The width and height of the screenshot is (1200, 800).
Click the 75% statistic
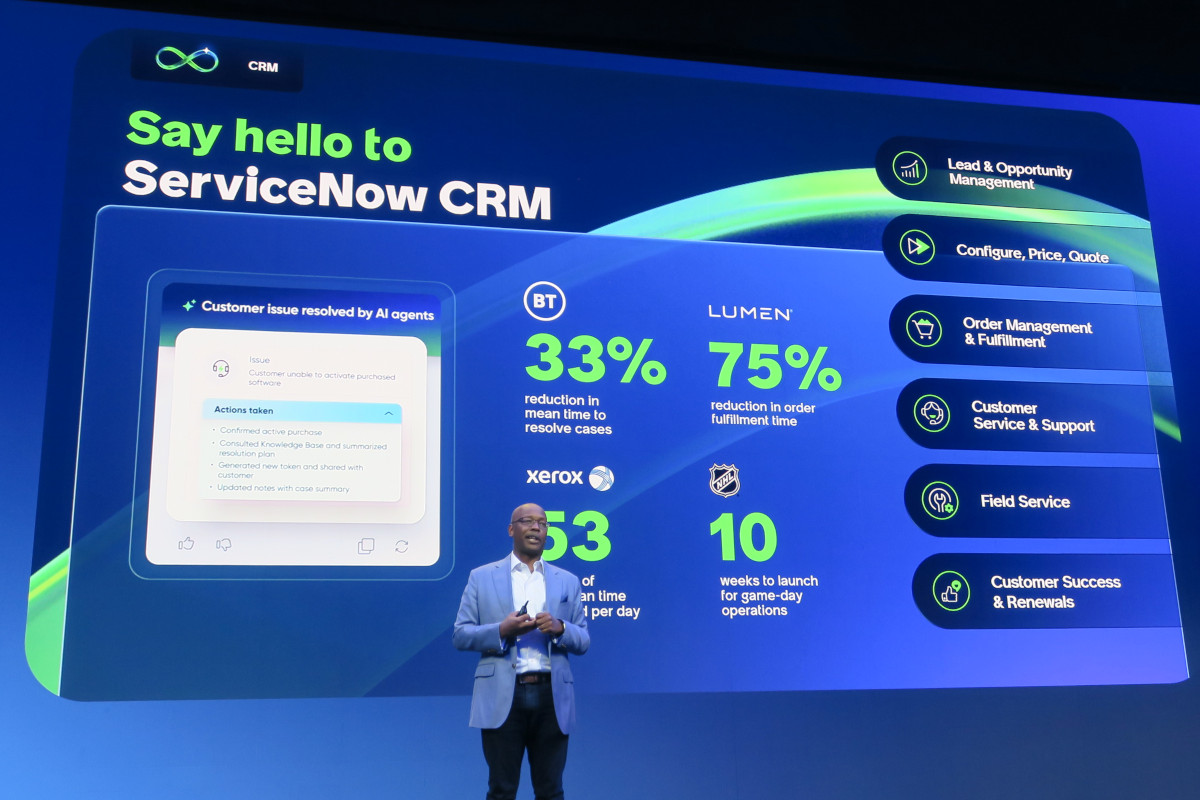[775, 367]
